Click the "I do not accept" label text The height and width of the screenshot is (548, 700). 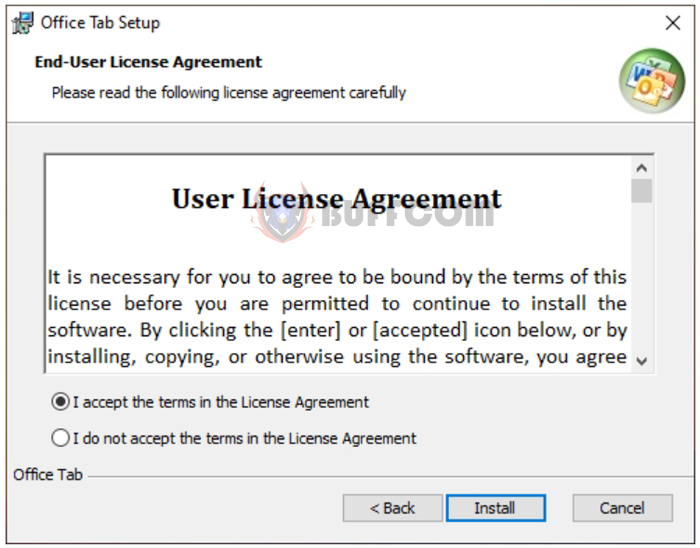[245, 438]
